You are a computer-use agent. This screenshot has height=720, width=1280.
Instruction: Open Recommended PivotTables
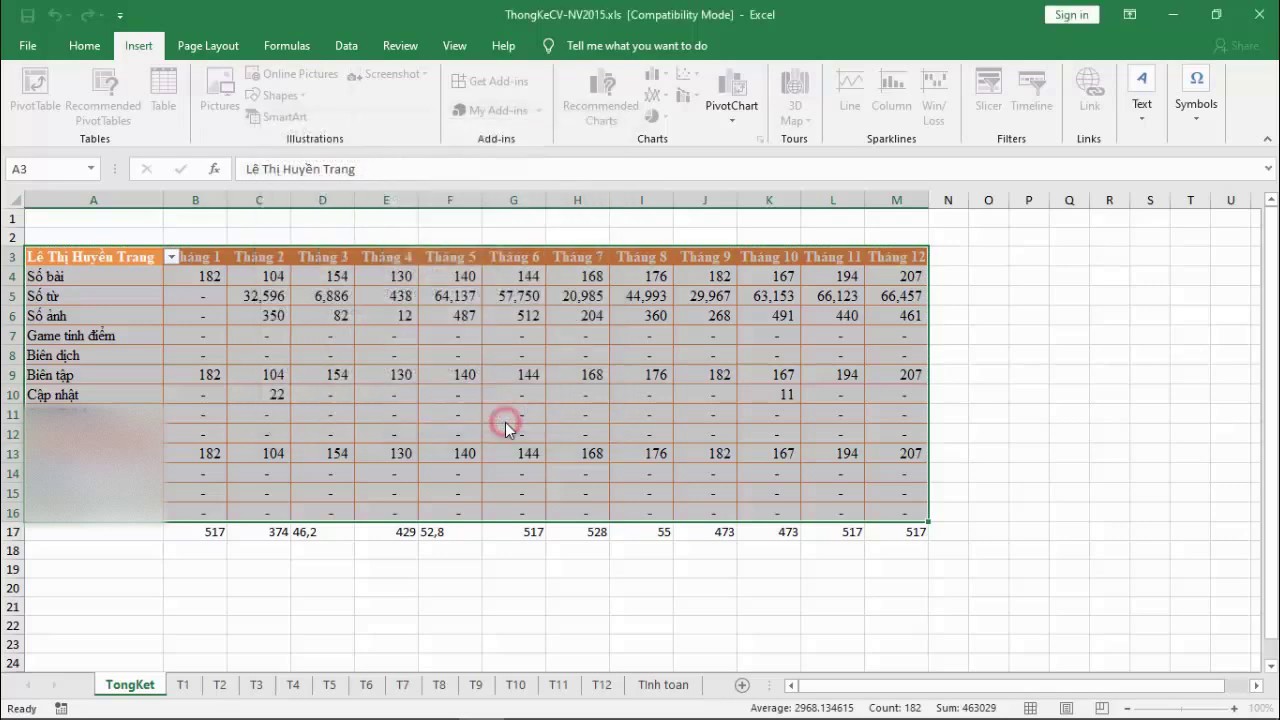103,97
